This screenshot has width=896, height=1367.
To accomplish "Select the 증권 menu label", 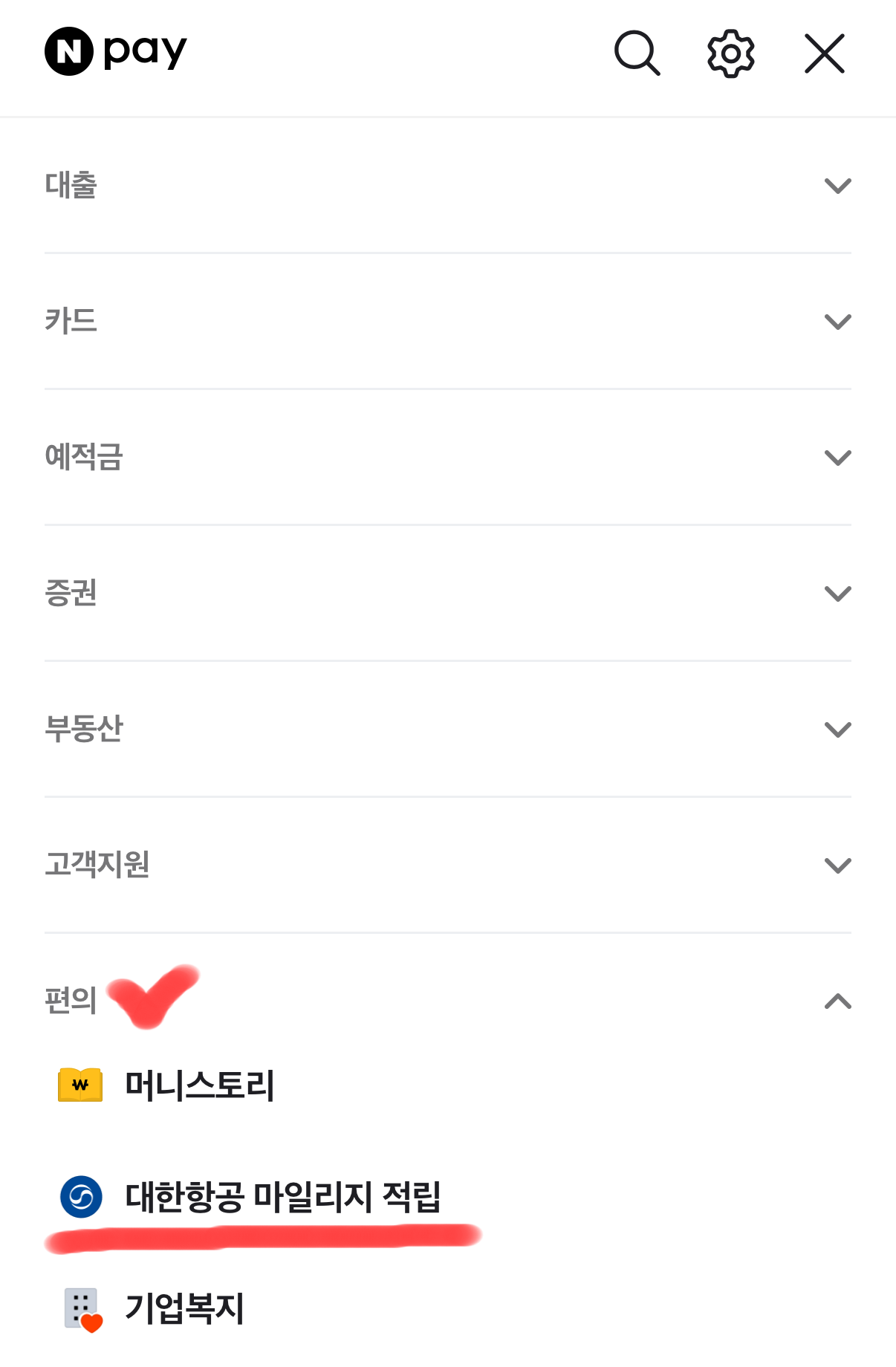I will point(71,593).
